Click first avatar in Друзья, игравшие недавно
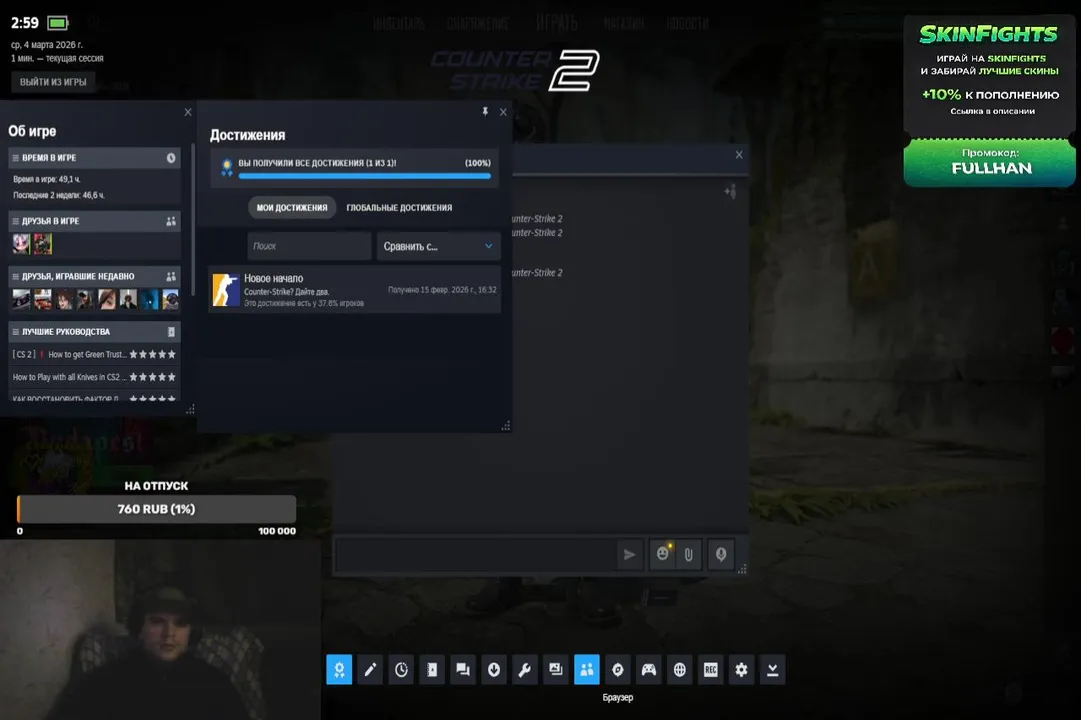This screenshot has width=1081, height=720. [21, 299]
